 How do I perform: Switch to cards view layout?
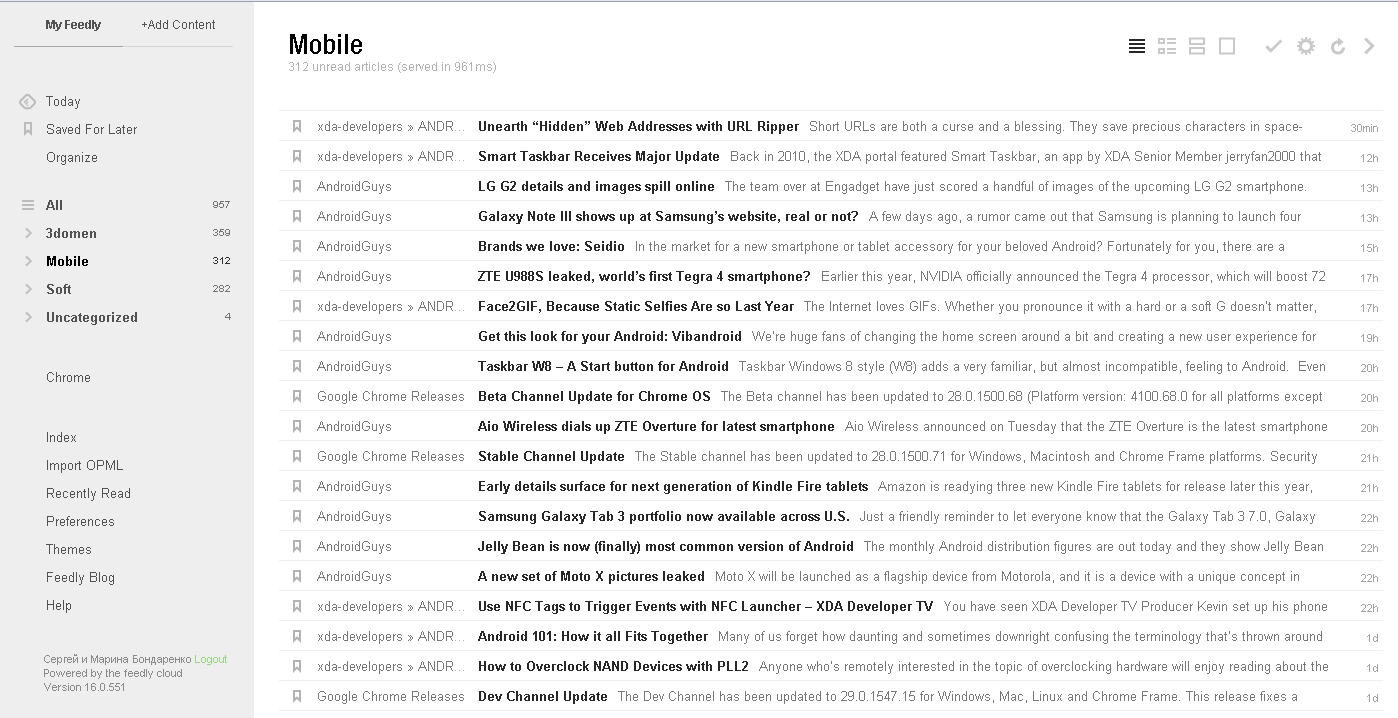pos(1196,46)
